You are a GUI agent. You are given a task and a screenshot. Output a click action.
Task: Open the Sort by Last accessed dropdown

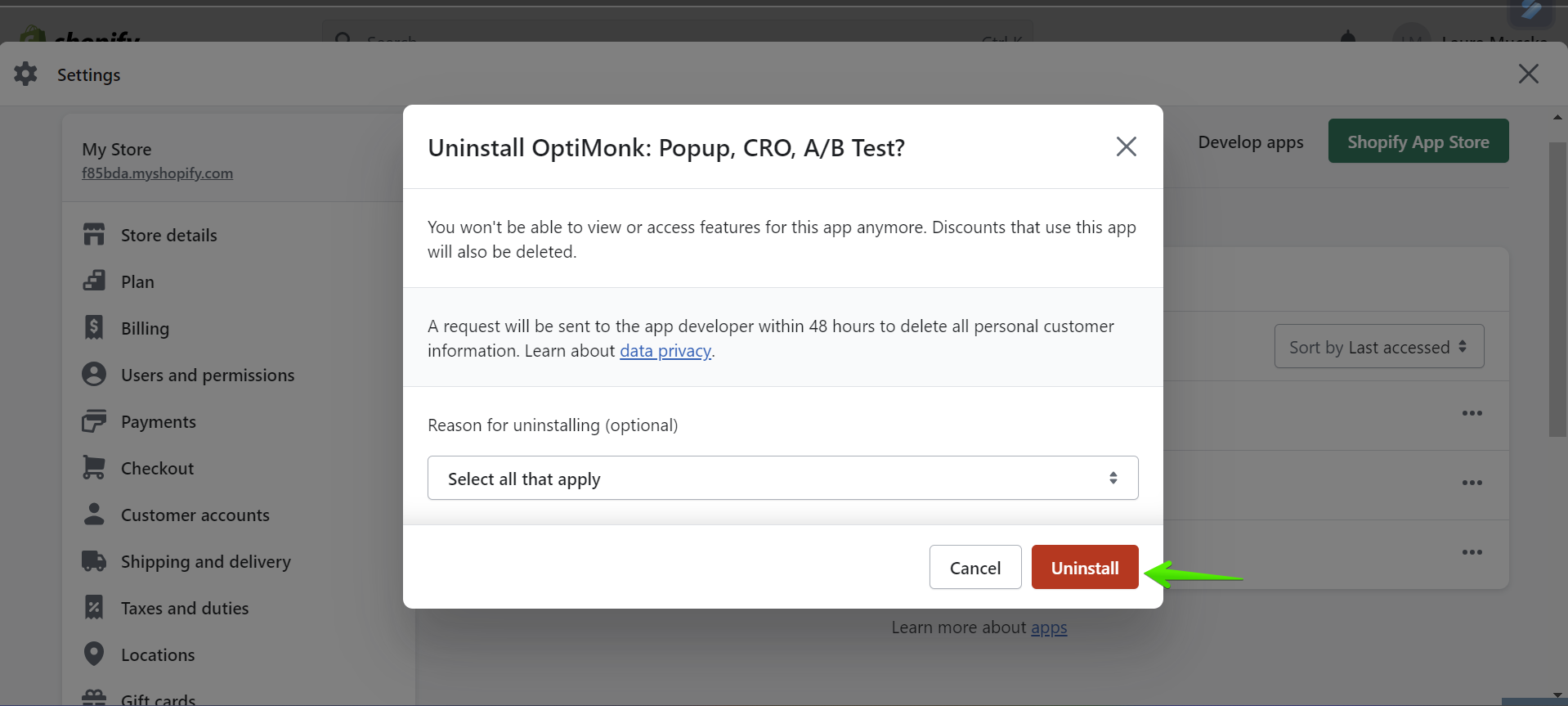tap(1379, 346)
